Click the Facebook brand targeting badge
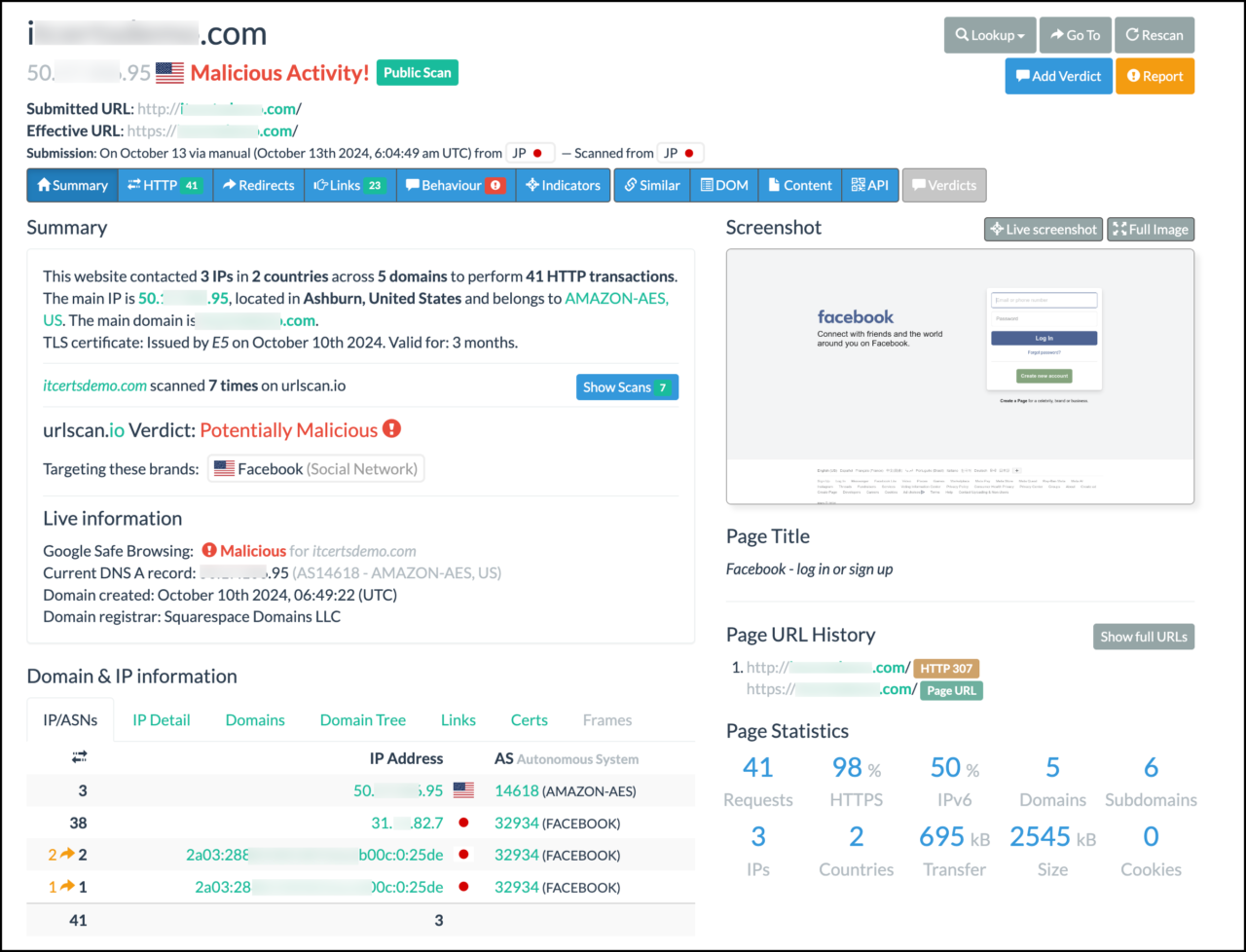1246x952 pixels. 315,468
